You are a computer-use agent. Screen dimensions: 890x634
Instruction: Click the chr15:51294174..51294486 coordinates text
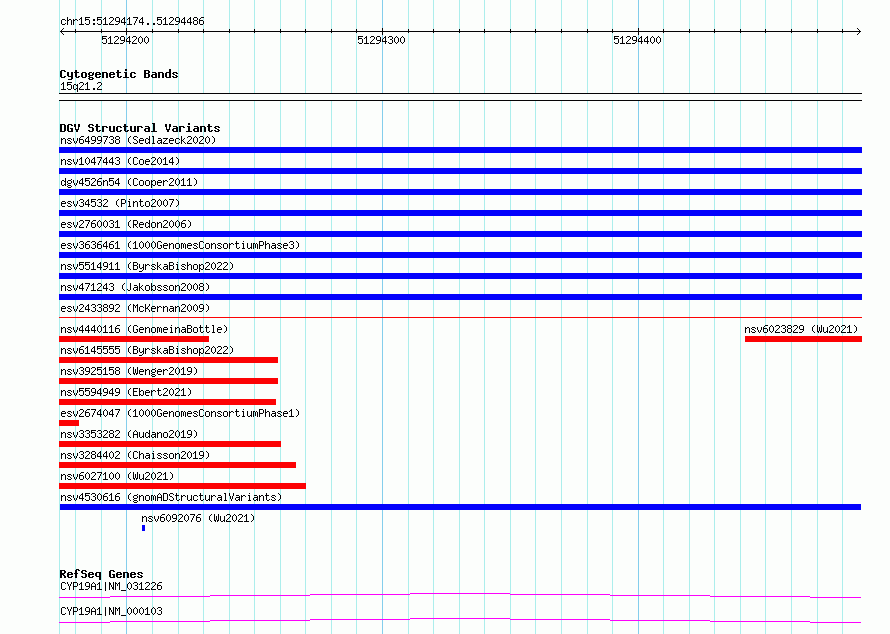click(132, 22)
